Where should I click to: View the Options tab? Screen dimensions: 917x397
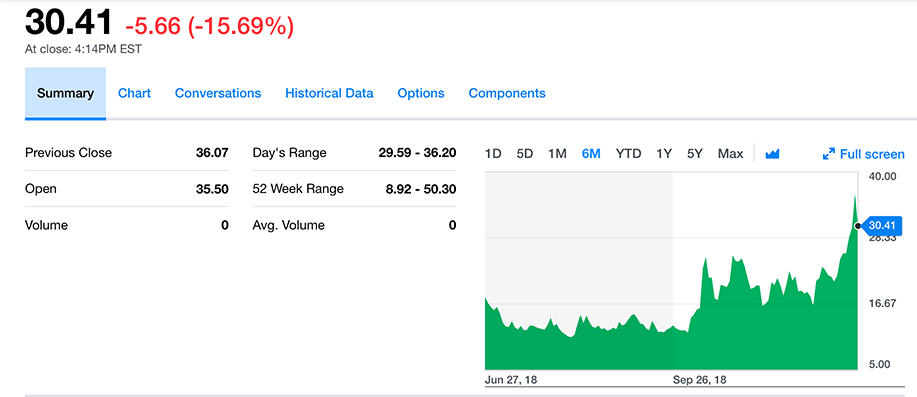(421, 93)
